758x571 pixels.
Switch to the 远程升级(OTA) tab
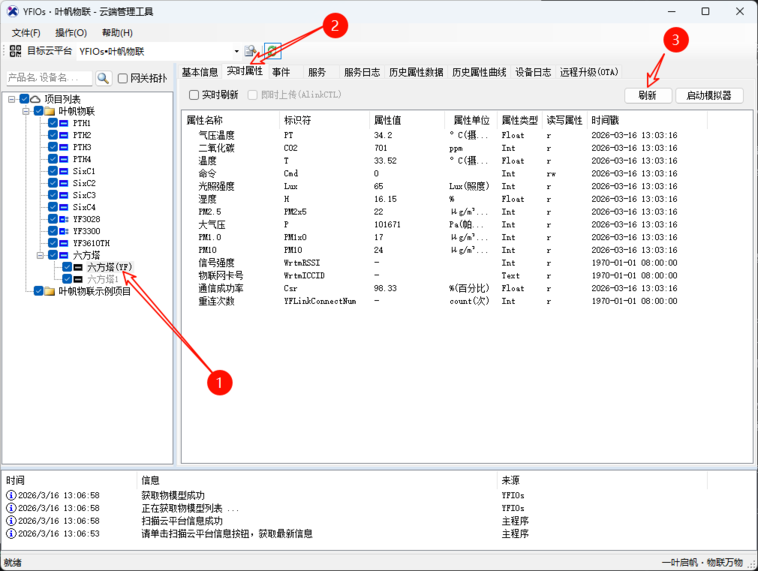[589, 72]
